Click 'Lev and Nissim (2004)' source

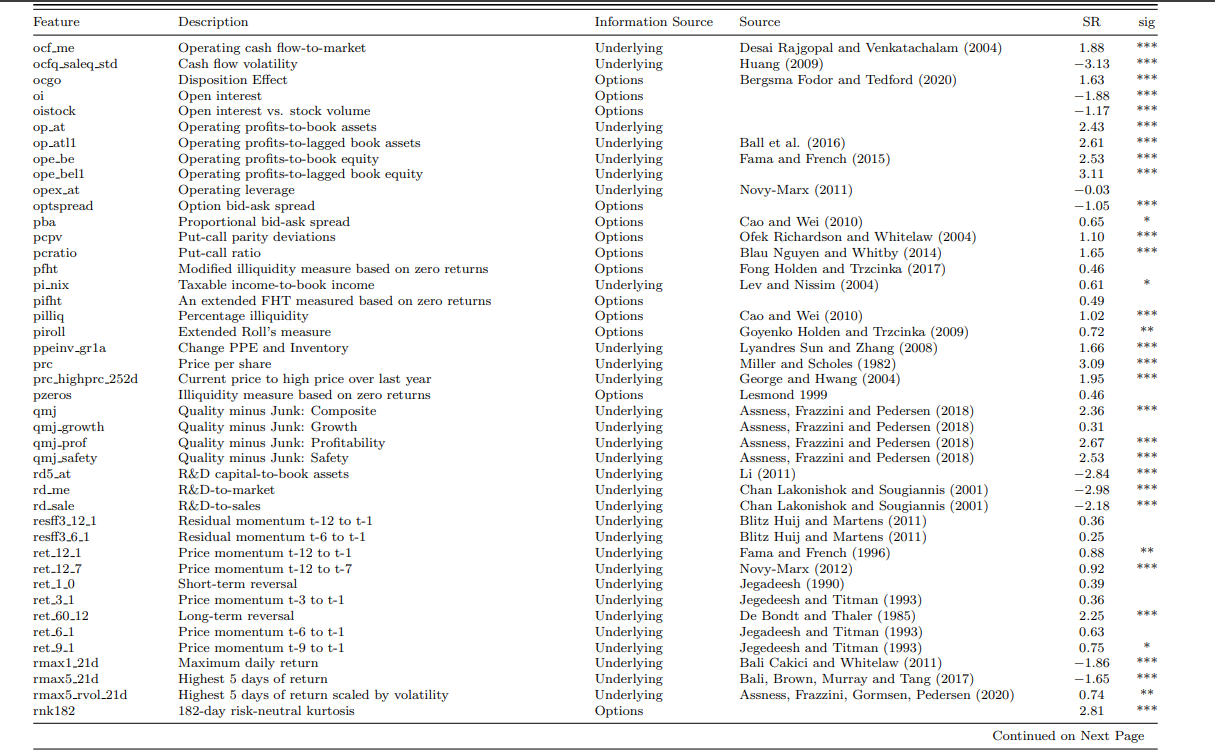809,285
